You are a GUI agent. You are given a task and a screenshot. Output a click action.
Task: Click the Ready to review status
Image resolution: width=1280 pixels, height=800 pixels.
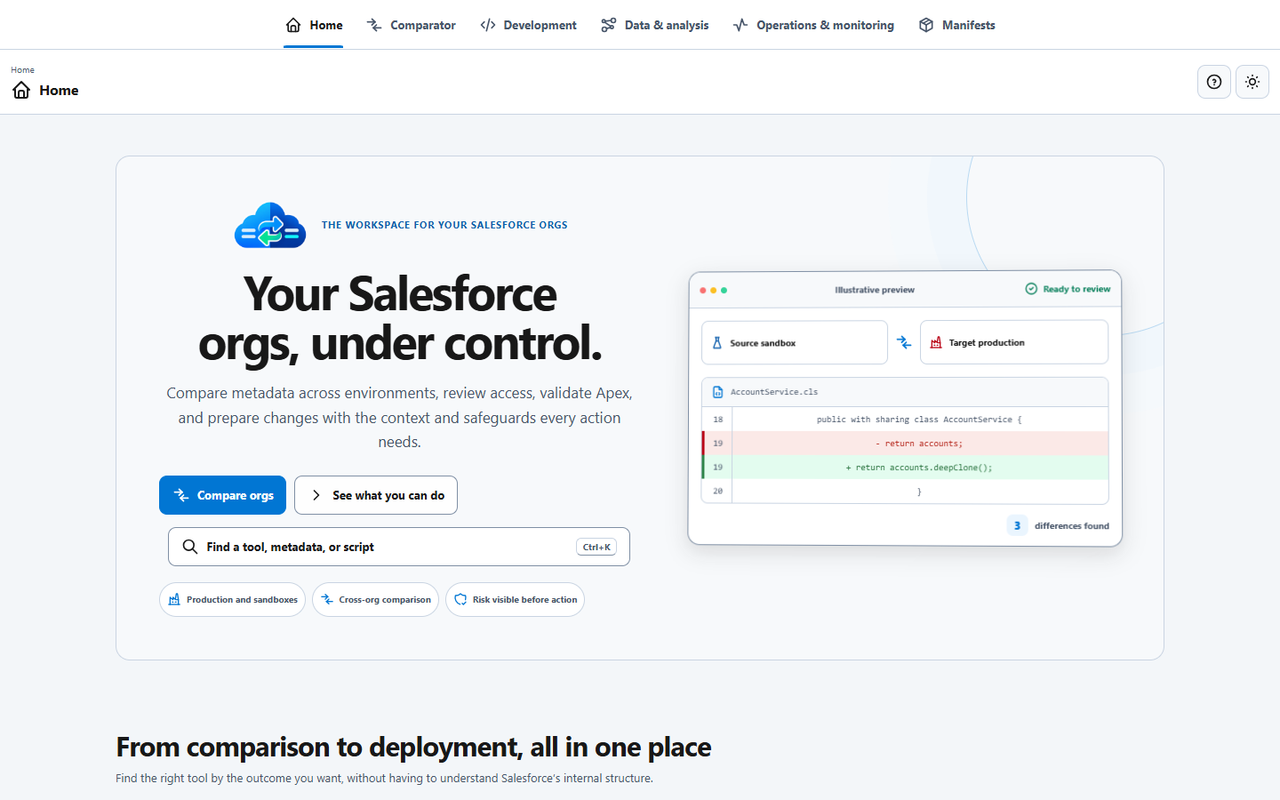click(1068, 289)
